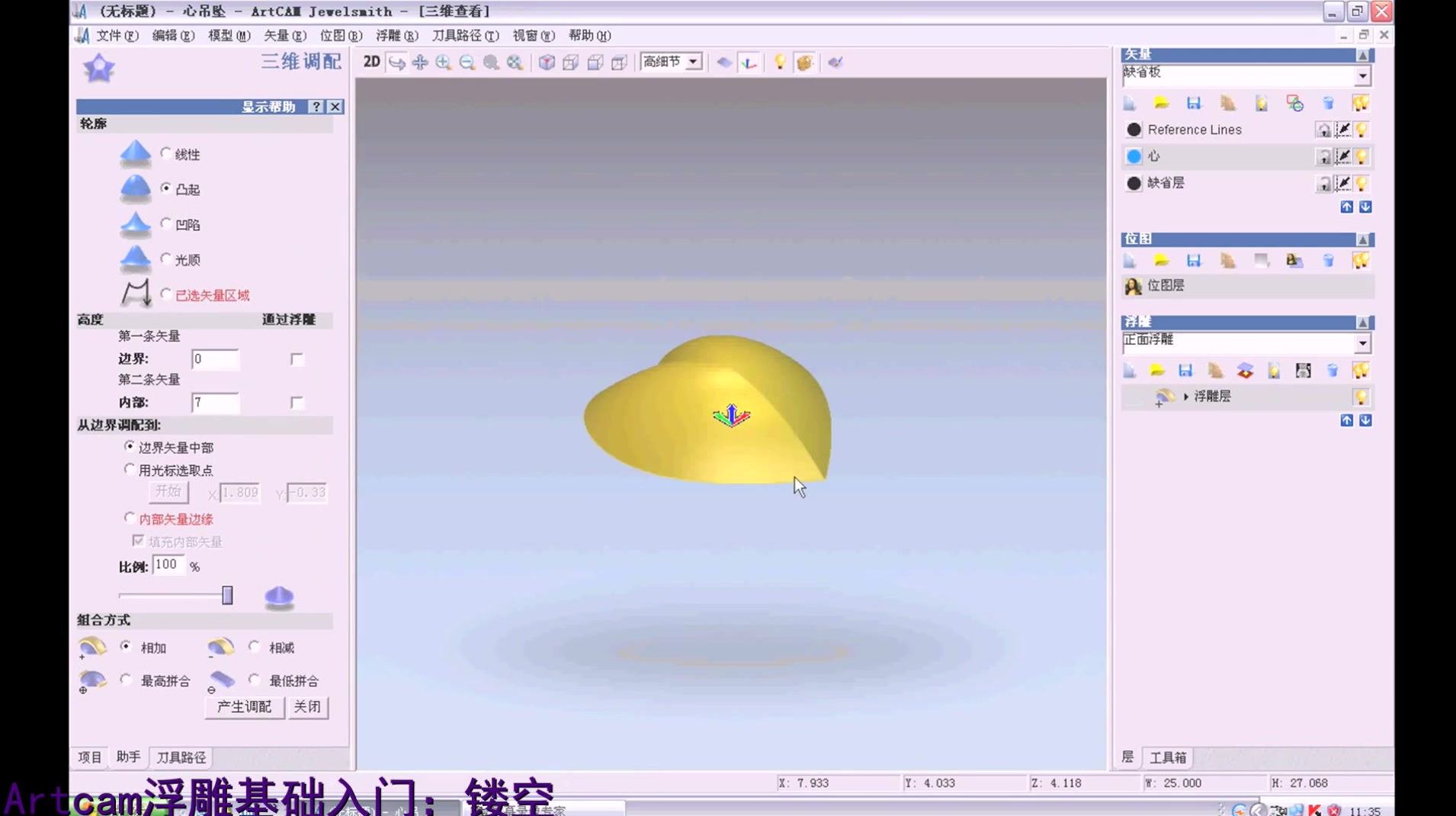Switch to the 刀具路径 tab
This screenshot has width=1456, height=816.
tap(181, 757)
